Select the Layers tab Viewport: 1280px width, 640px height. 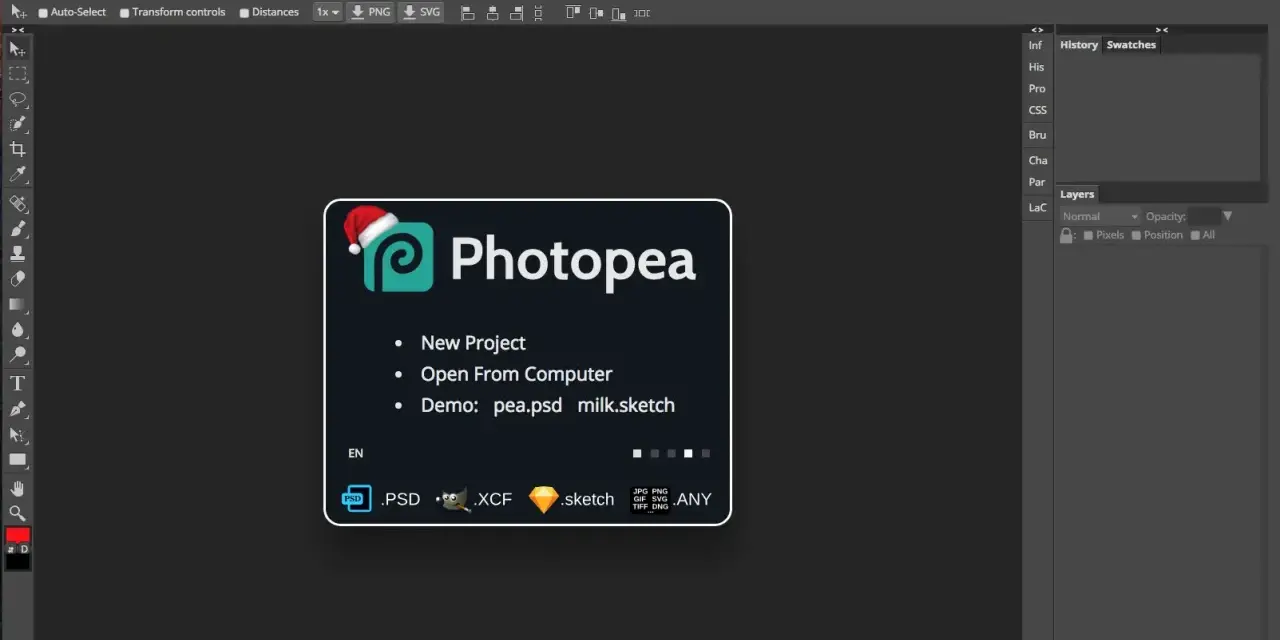pos(1077,194)
